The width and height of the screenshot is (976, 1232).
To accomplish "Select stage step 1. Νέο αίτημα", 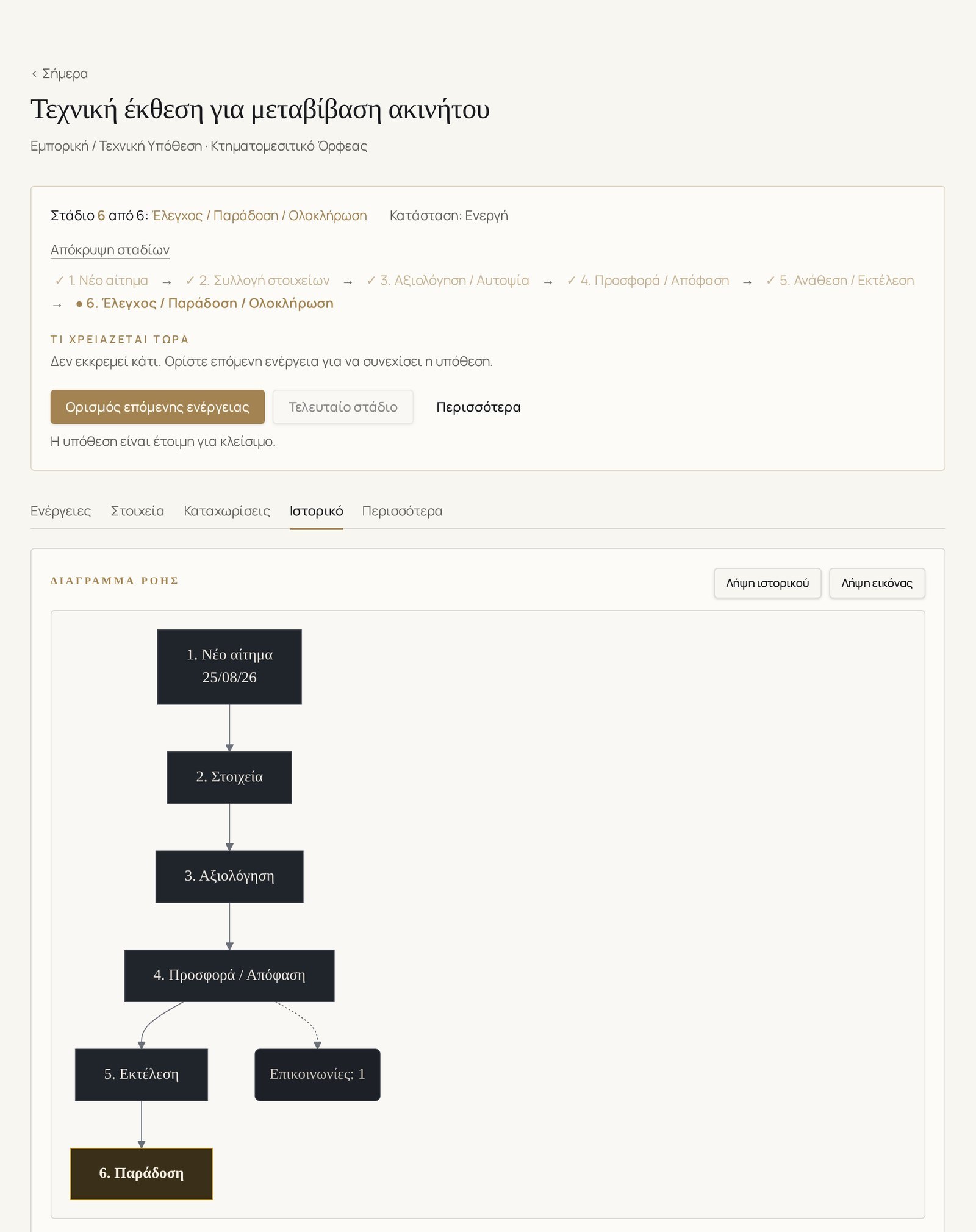I will click(101, 281).
